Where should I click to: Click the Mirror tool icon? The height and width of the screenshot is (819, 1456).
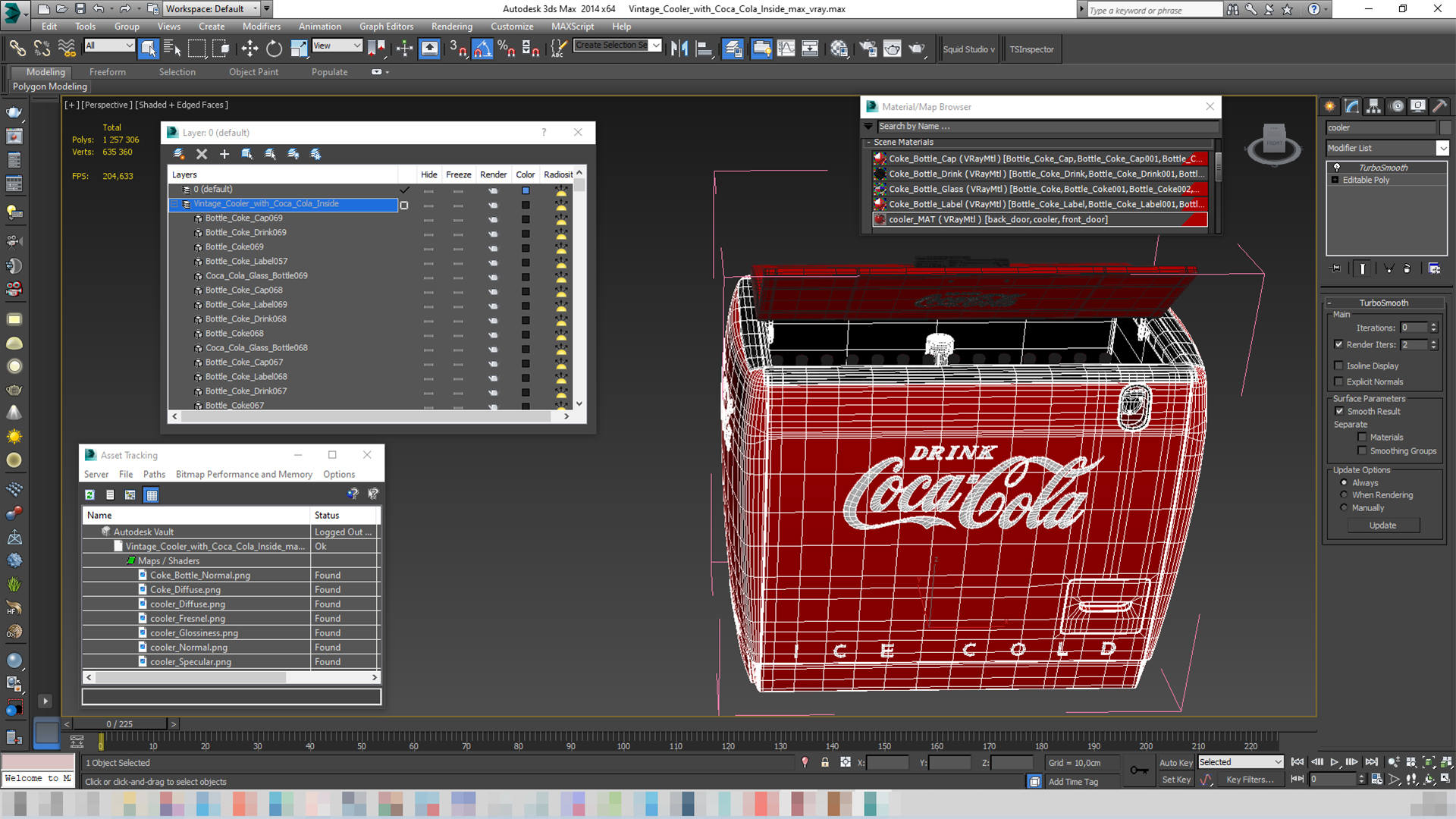tap(679, 49)
